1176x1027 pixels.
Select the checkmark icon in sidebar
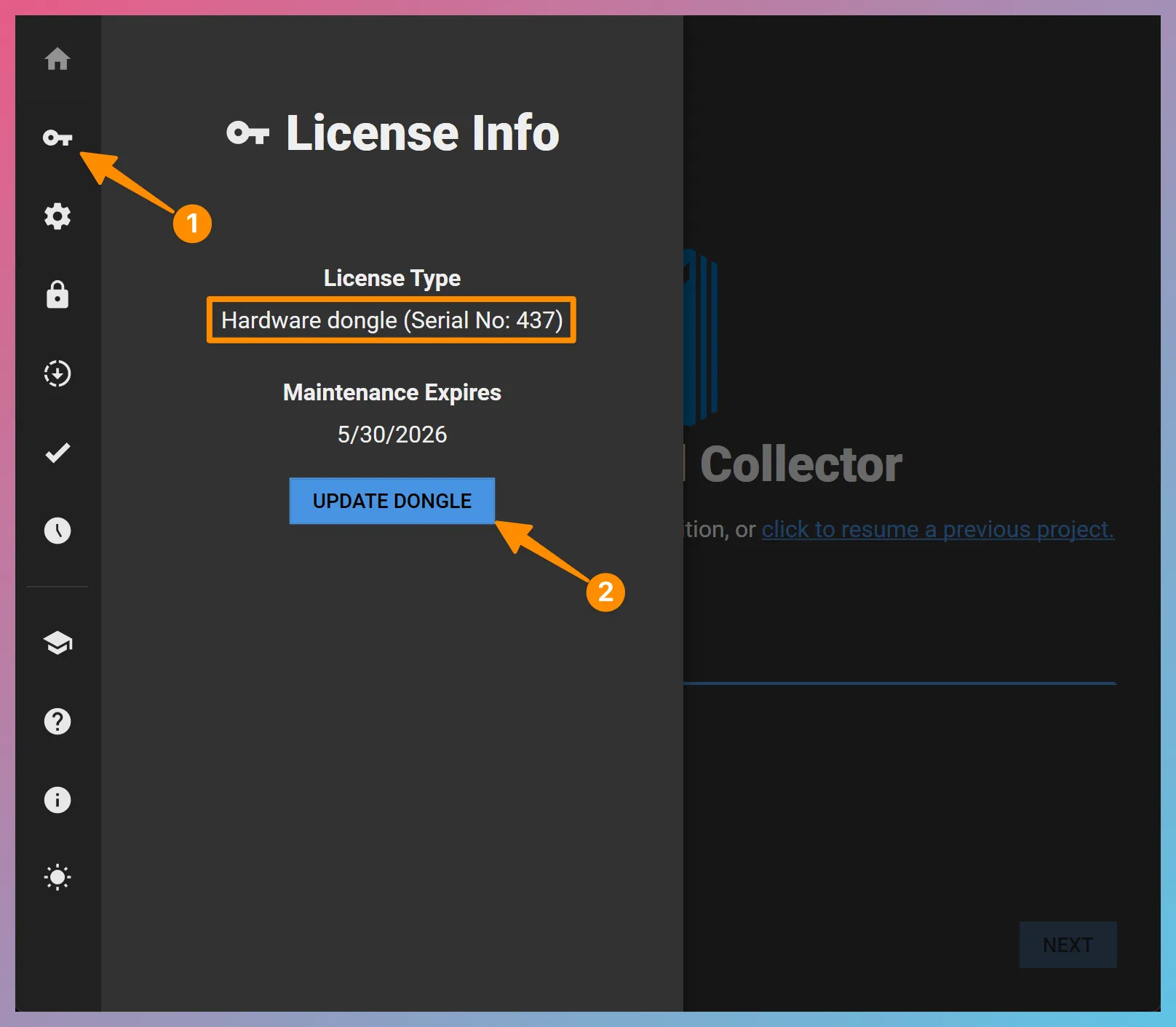pos(57,452)
